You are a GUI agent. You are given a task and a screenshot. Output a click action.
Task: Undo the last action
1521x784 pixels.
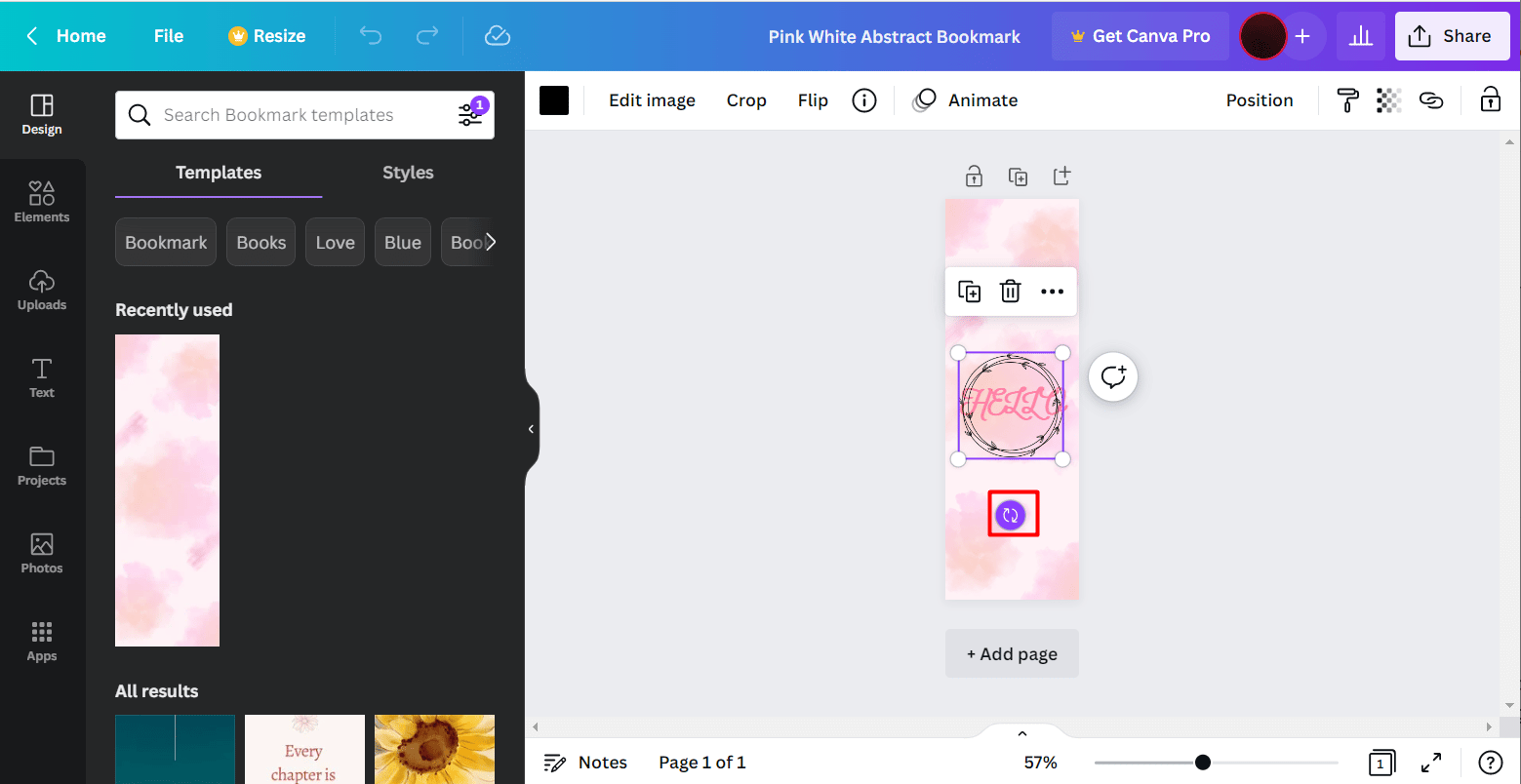(371, 36)
